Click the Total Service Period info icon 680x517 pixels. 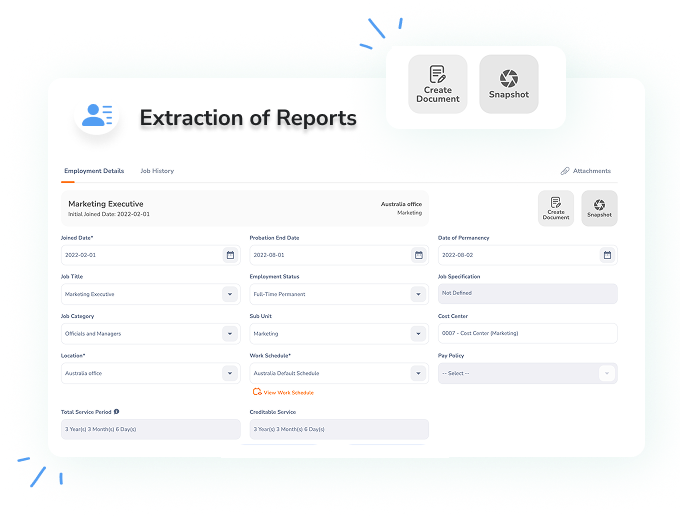pos(116,411)
